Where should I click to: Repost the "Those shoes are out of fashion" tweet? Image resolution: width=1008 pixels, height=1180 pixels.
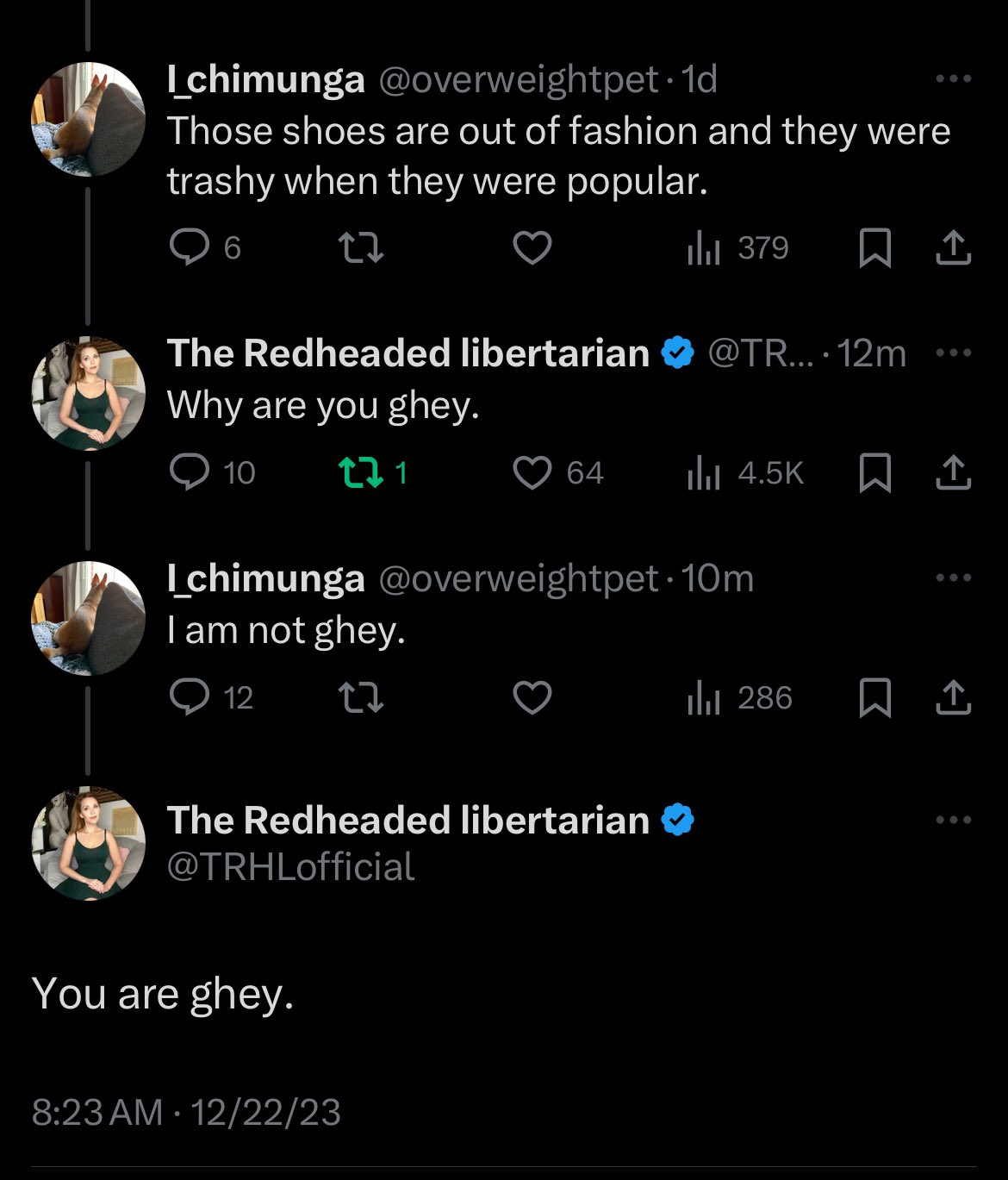click(361, 248)
